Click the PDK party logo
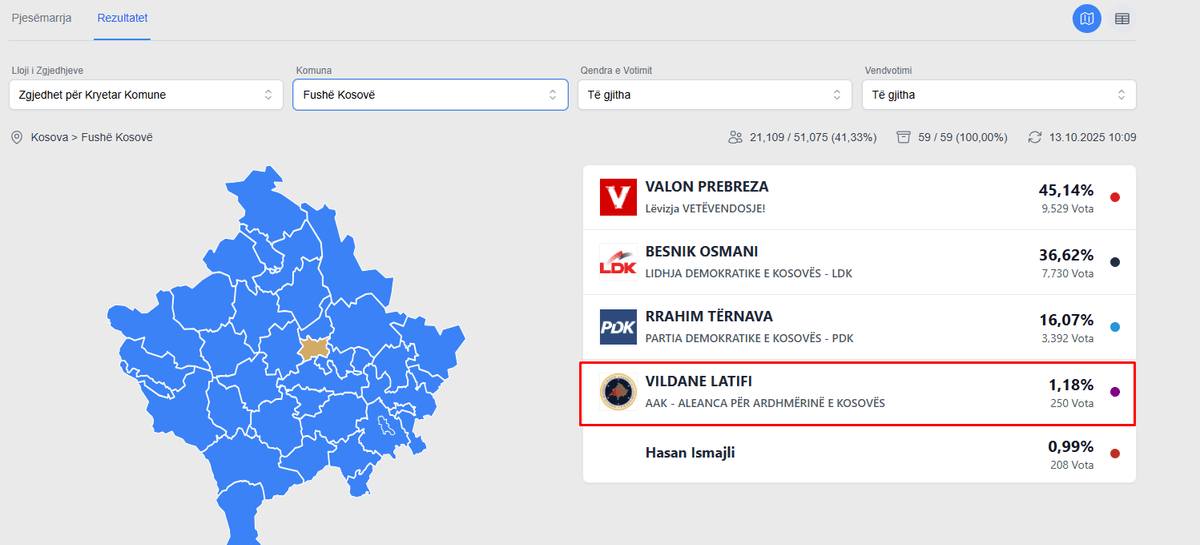Viewport: 1200px width, 545px height. coord(618,327)
